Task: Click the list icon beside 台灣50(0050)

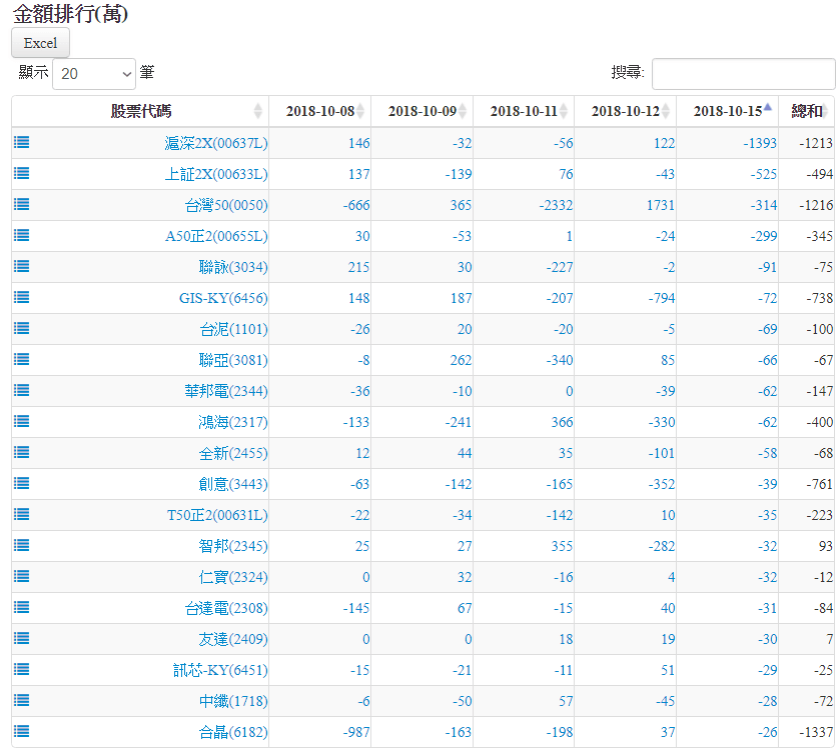Action: [21, 205]
